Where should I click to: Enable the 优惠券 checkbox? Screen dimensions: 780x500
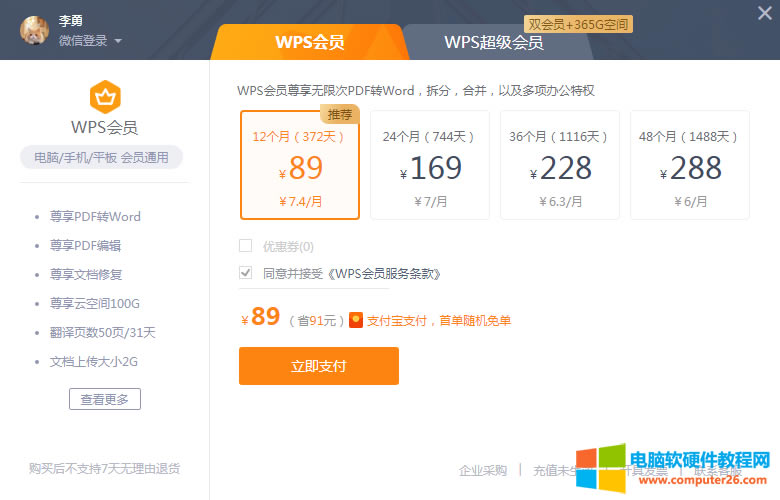tap(245, 246)
